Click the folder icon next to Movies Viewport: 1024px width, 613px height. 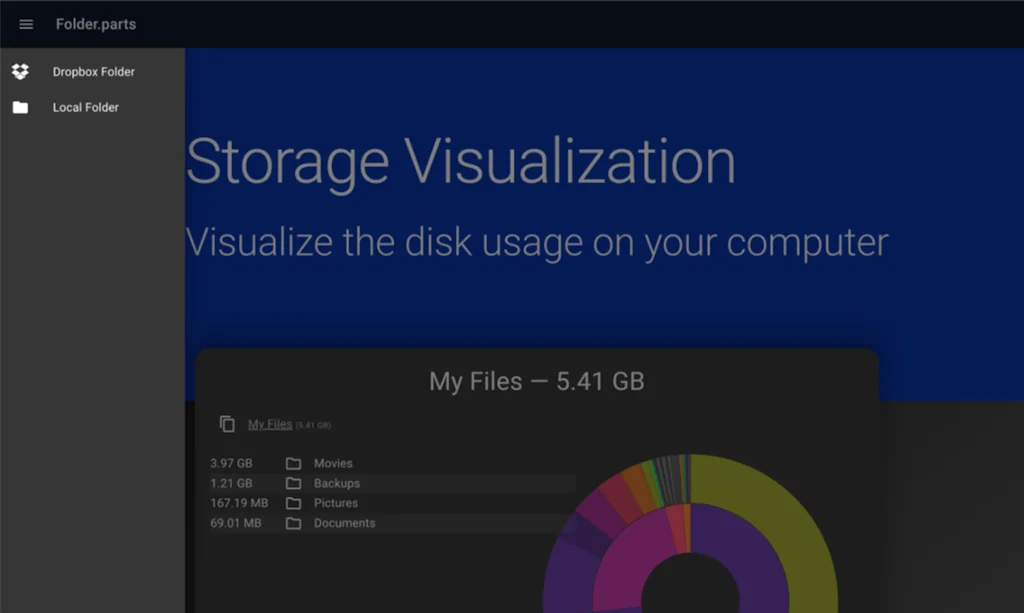[292, 463]
